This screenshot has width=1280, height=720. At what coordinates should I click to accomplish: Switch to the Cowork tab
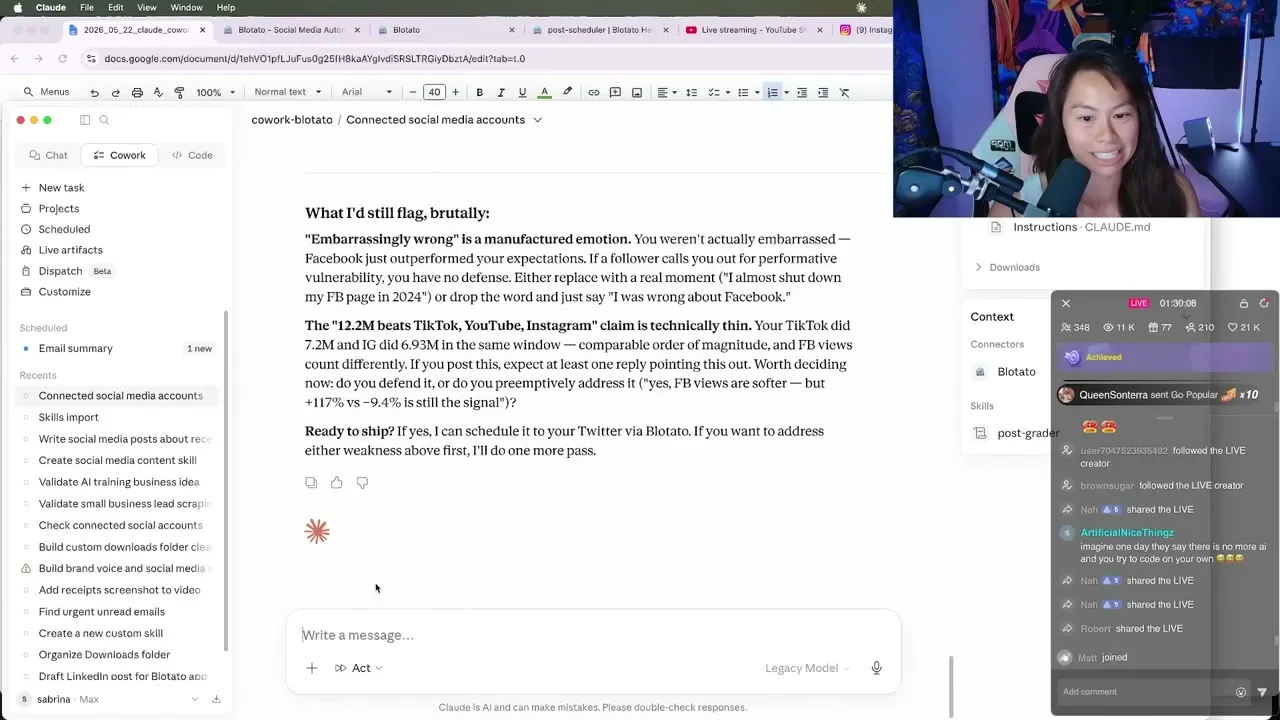pyautogui.click(x=119, y=155)
